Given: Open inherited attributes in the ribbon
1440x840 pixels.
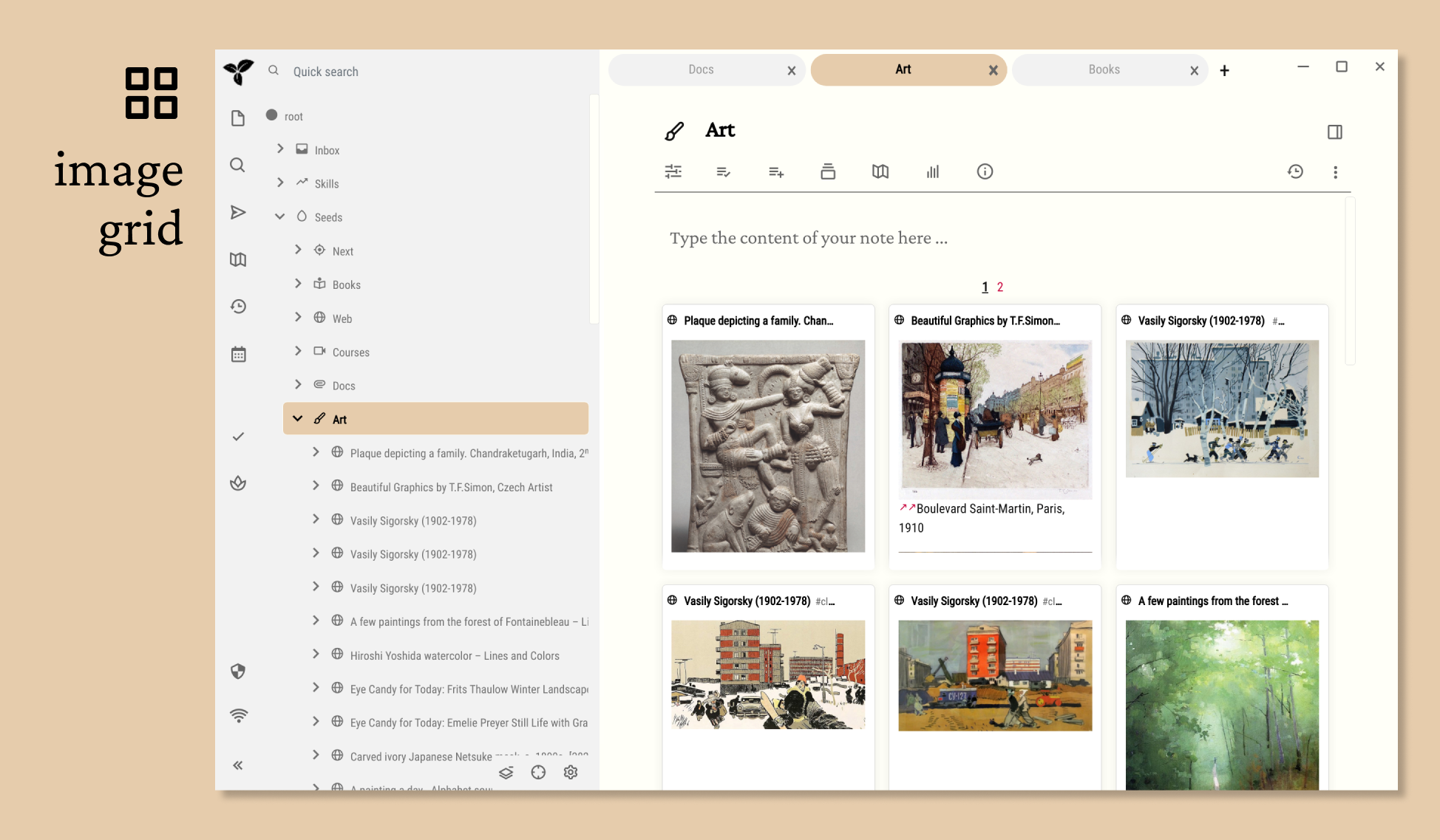Looking at the screenshot, I should click(776, 171).
